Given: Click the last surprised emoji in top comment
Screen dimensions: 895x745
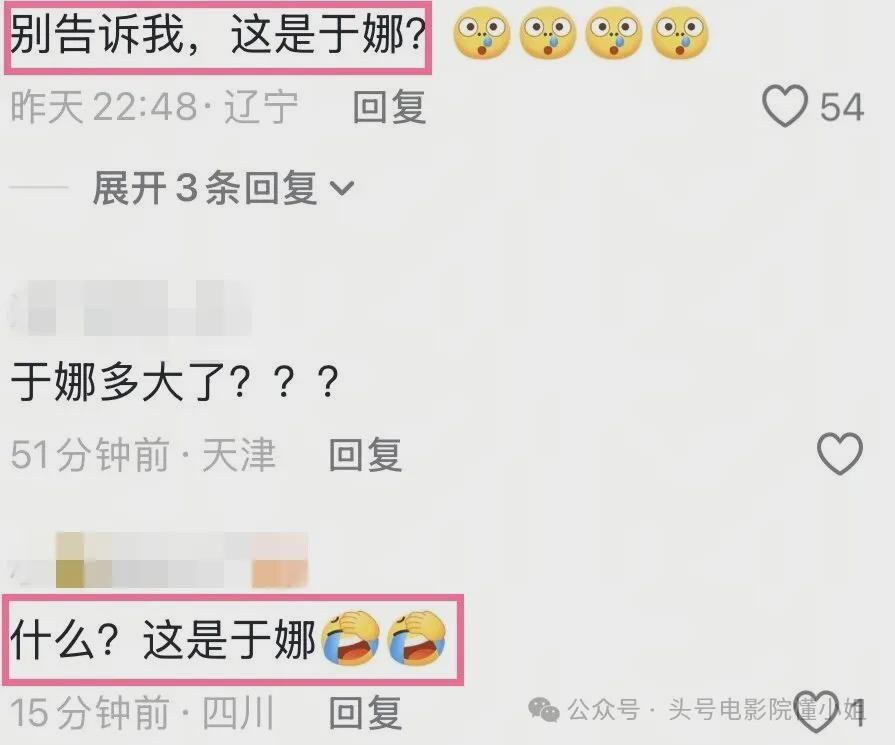Looking at the screenshot, I should [680, 33].
